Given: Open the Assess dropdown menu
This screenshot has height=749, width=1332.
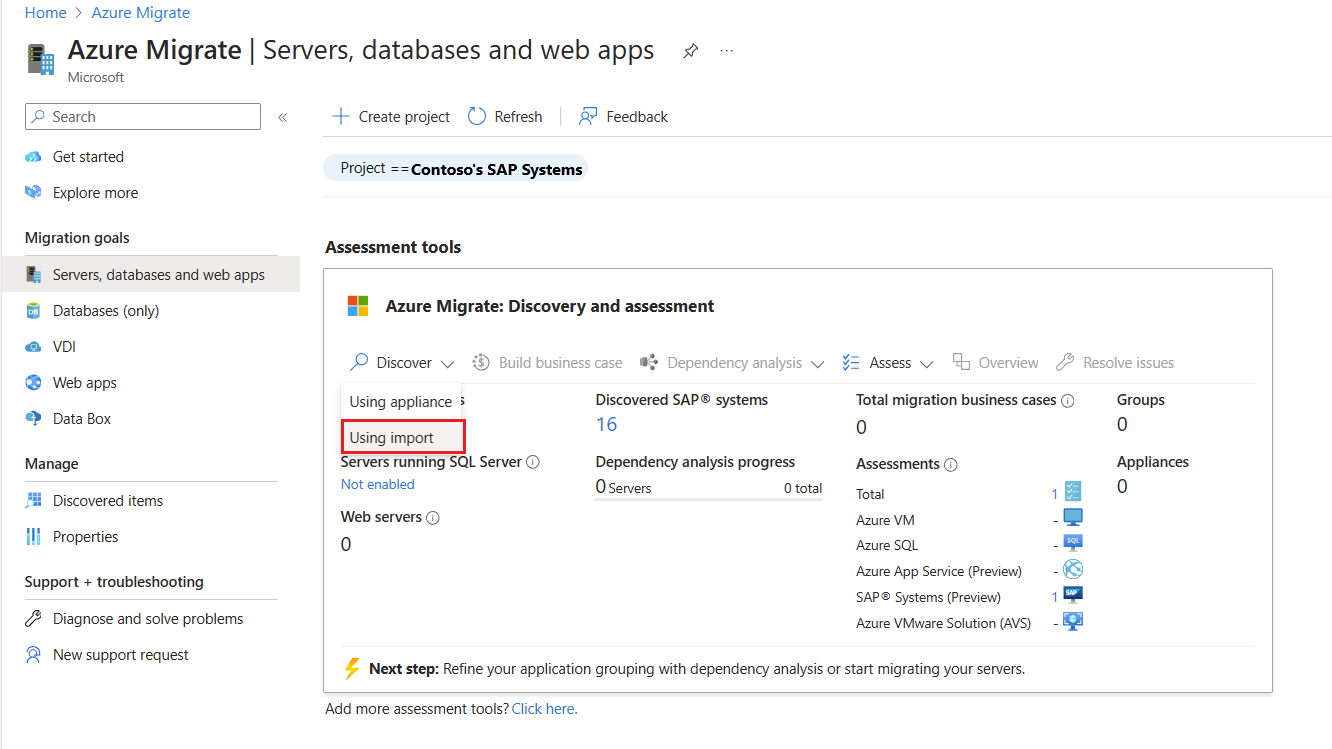Looking at the screenshot, I should 888,363.
